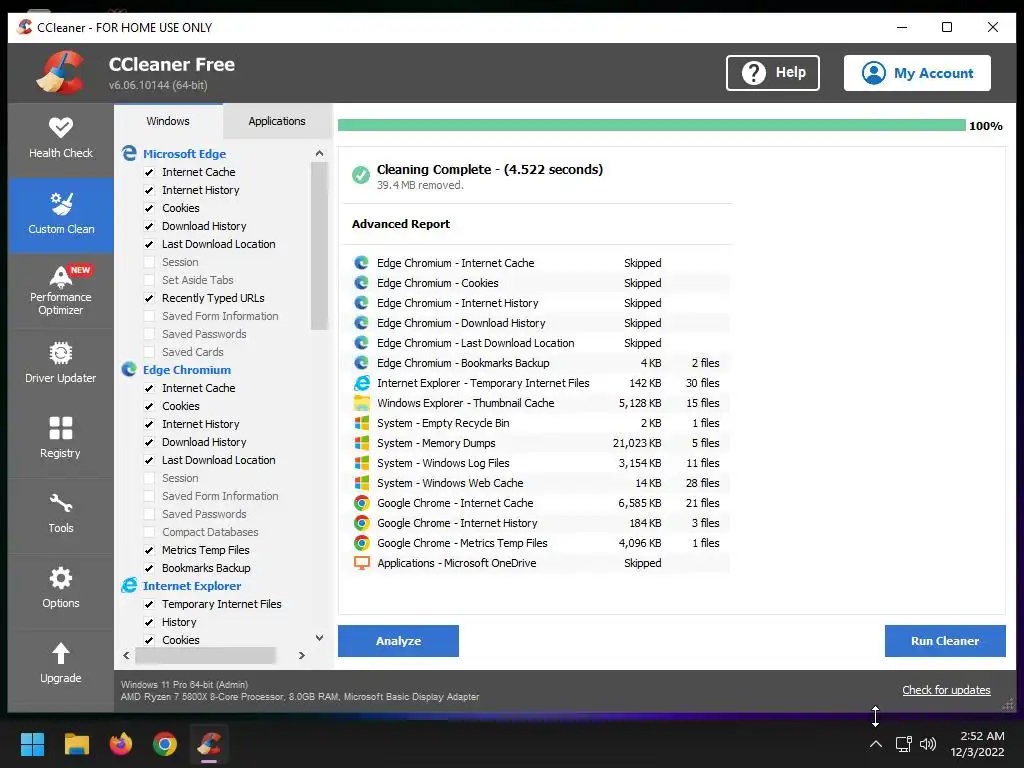Click the taskbar clock 2:52 AM

tap(982, 736)
